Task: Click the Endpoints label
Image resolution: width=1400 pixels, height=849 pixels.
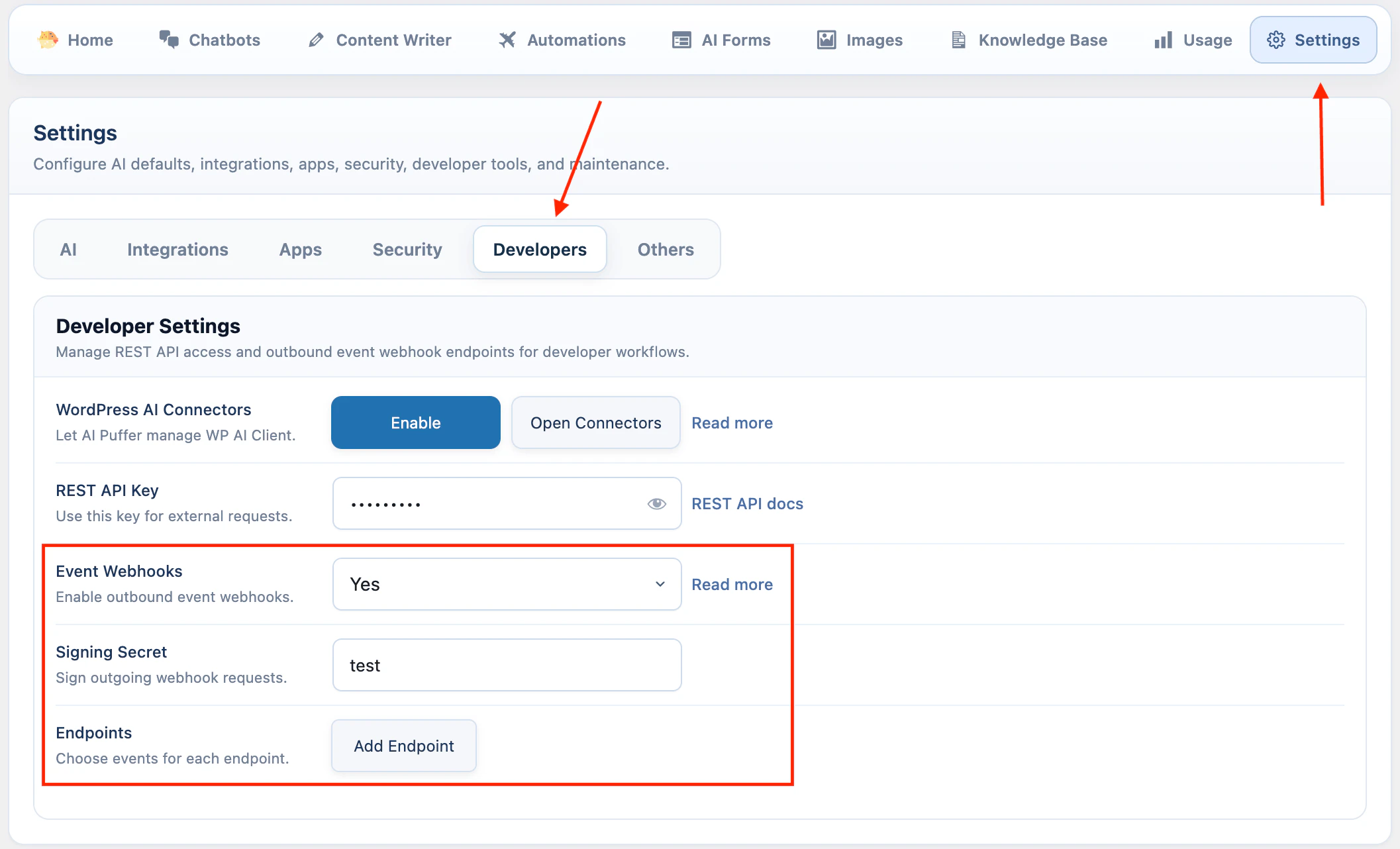Action: tap(94, 732)
